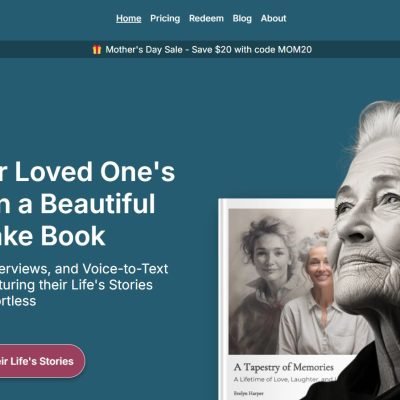Click the subtitle A Lifetime of Love, Laughter

(x=283, y=379)
